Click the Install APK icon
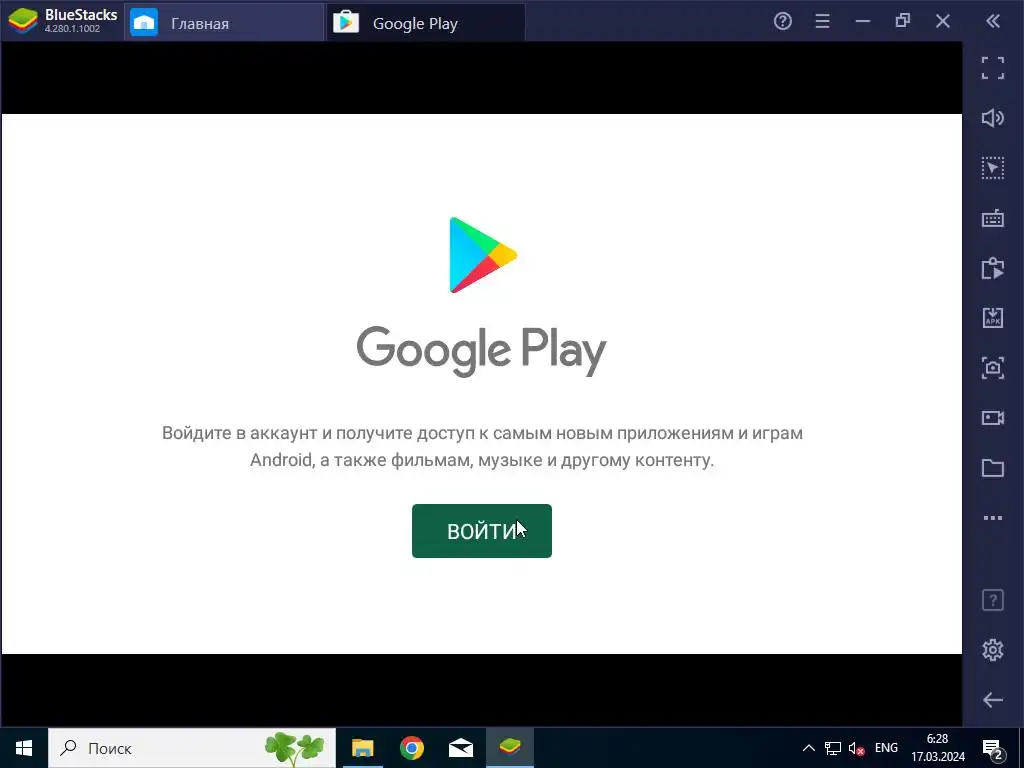Viewport: 1024px width, 768px height. (993, 318)
